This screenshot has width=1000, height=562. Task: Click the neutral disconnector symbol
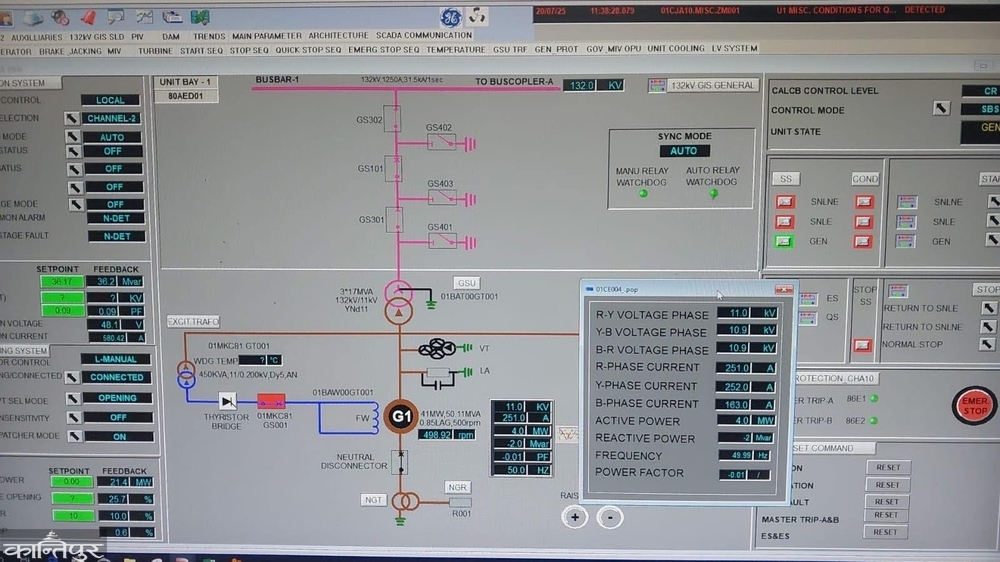pos(400,462)
